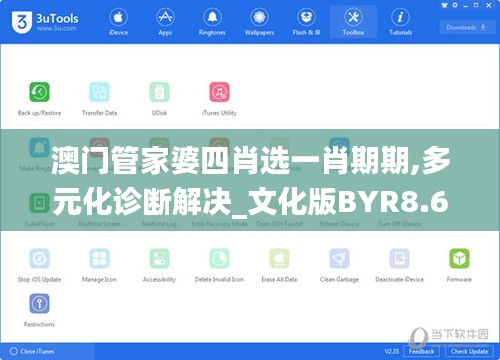Viewport: 500px width, 360px height.
Task: Launch Clean Garbage tool
Action: click(339, 265)
